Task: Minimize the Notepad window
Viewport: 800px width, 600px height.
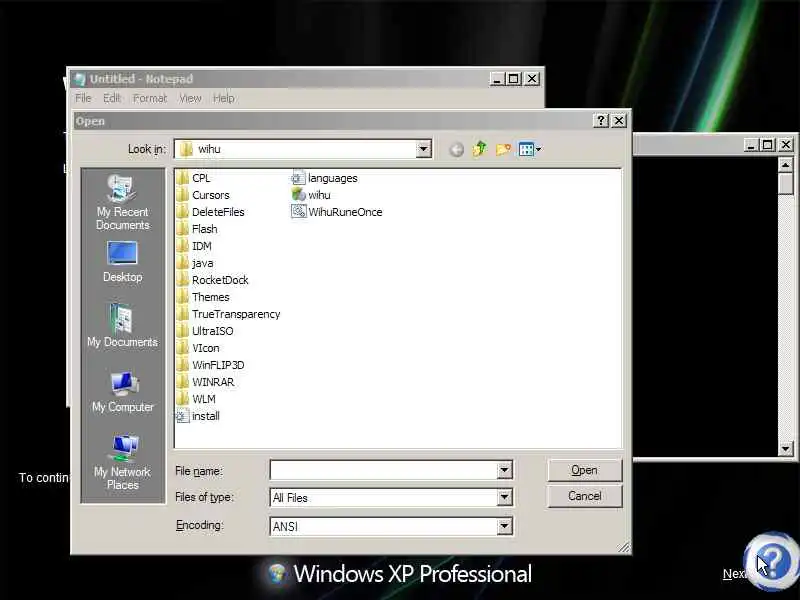Action: [x=497, y=79]
